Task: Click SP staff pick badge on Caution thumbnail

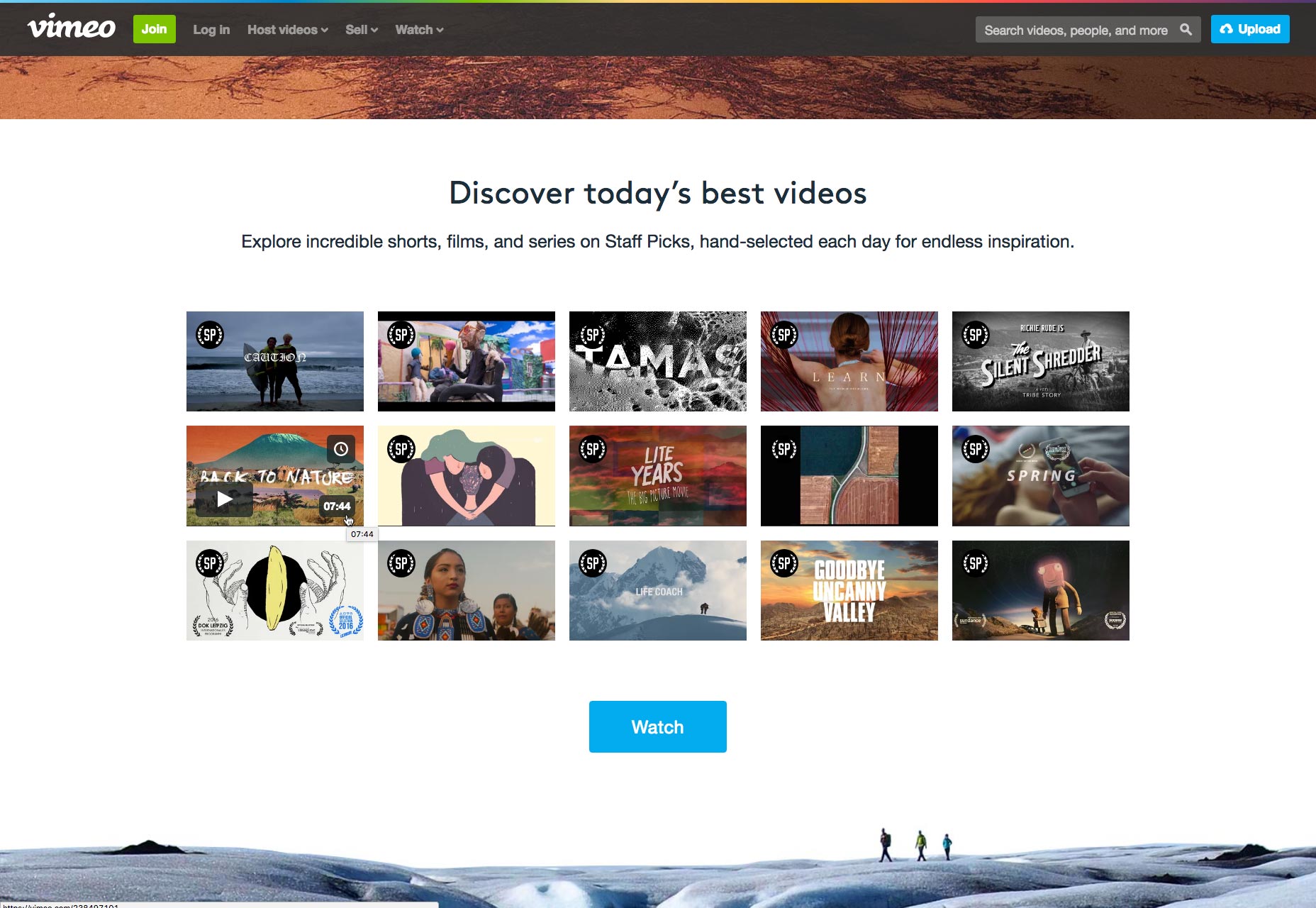Action: point(210,335)
